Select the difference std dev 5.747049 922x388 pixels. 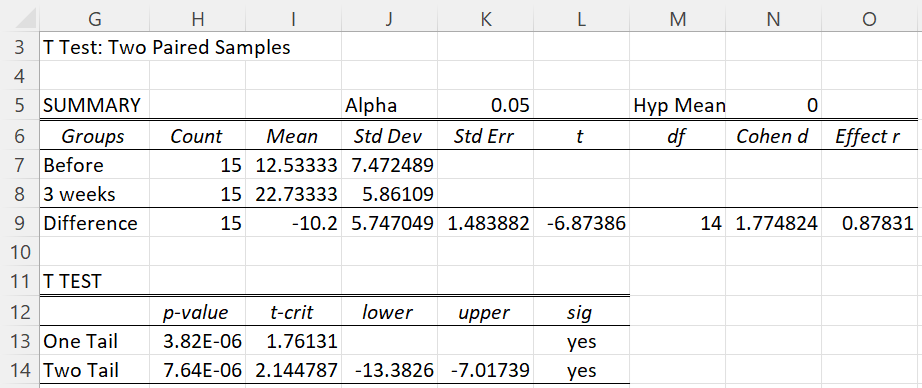389,223
